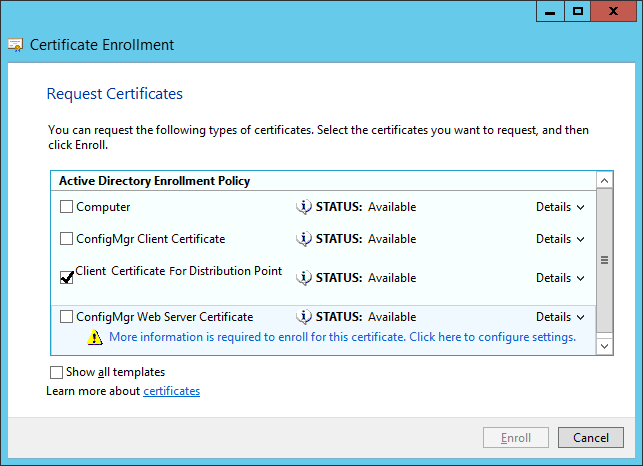Expand Details for Computer certificate
Screen dimensions: 643x466
560,207
